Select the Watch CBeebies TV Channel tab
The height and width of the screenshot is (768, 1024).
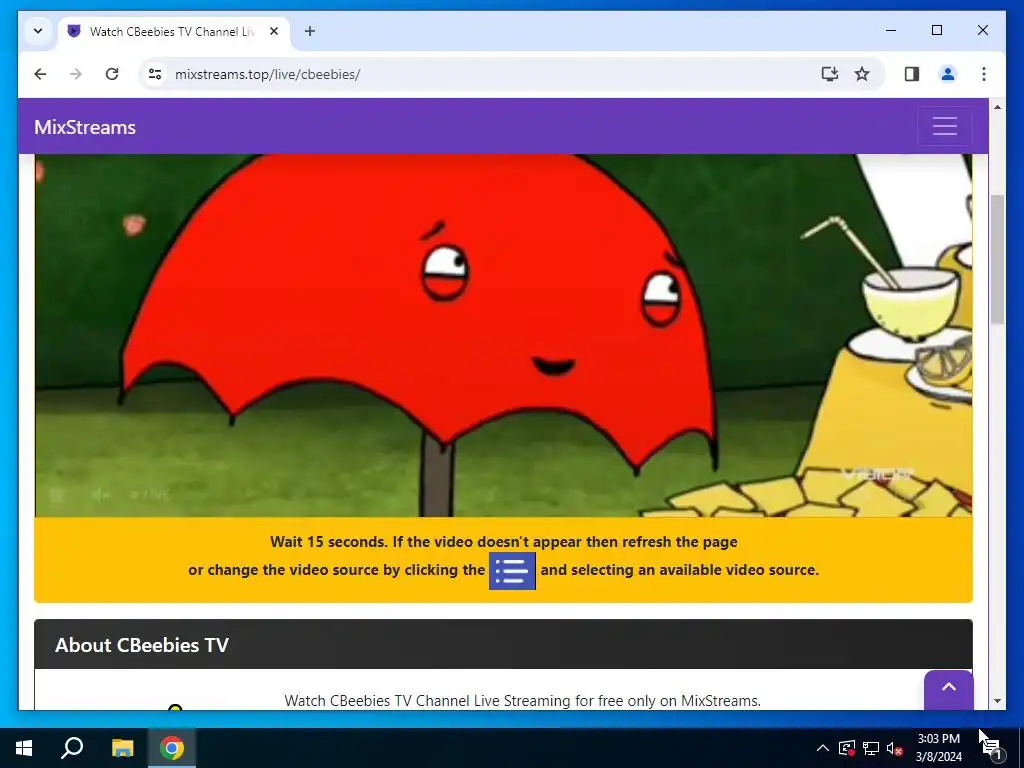(x=172, y=31)
